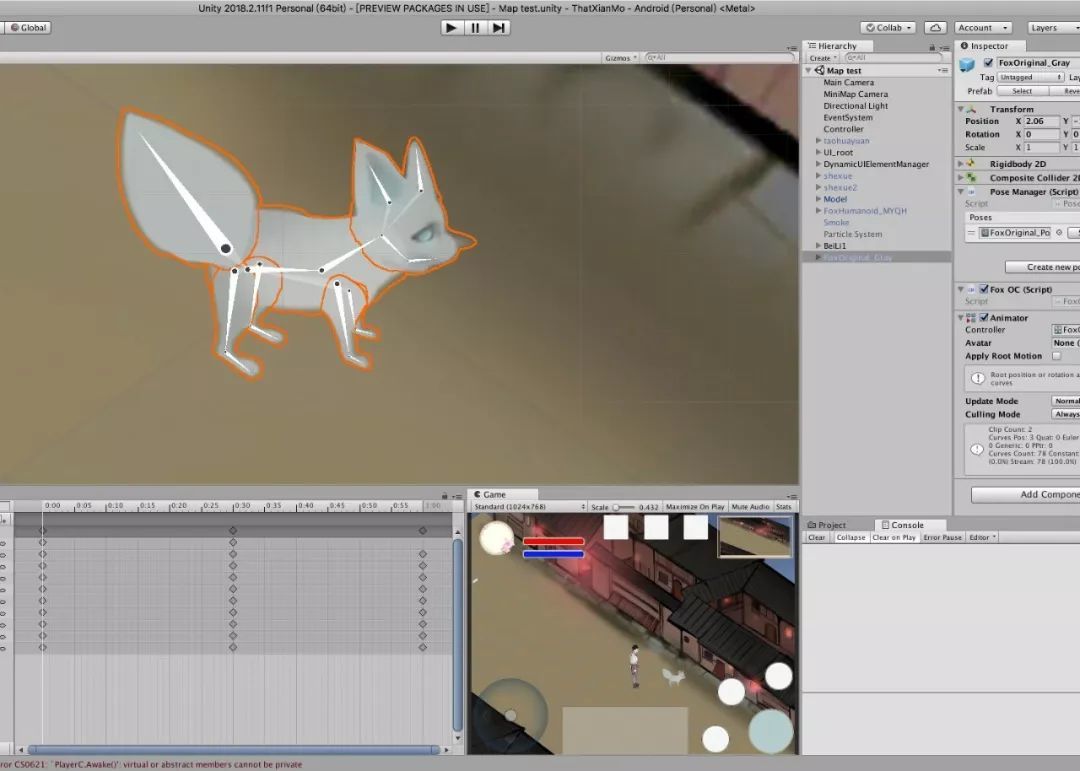Click the Transform component icon
The height and width of the screenshot is (771, 1080).
click(971, 109)
